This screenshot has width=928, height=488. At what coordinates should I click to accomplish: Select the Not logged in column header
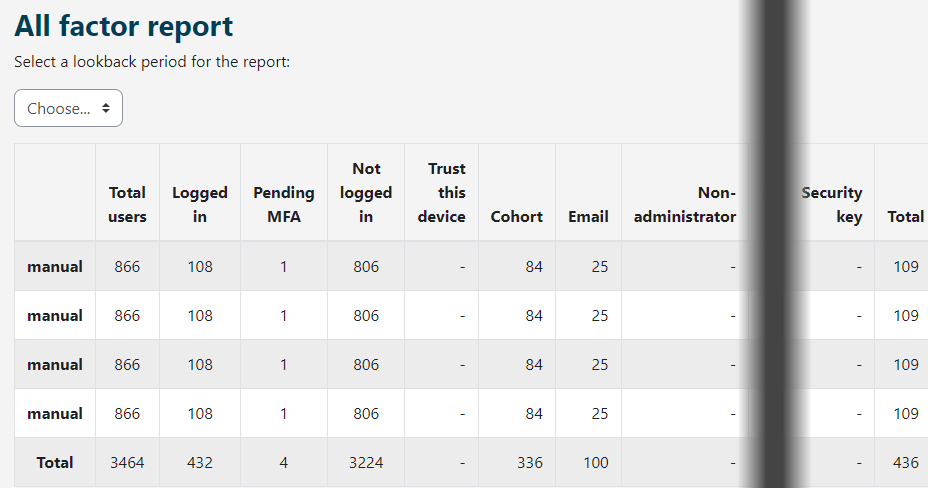point(366,192)
